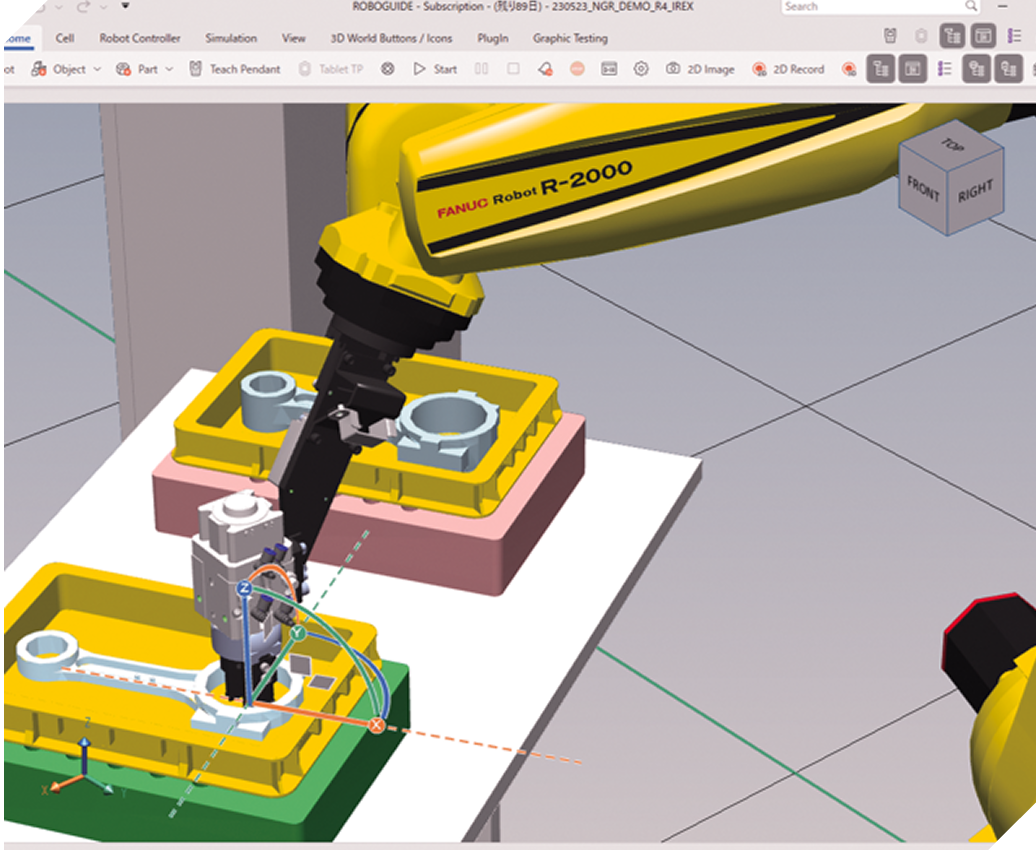Click the Object toolbar icon
Viewport: 1036px width, 850px height.
(x=39, y=69)
